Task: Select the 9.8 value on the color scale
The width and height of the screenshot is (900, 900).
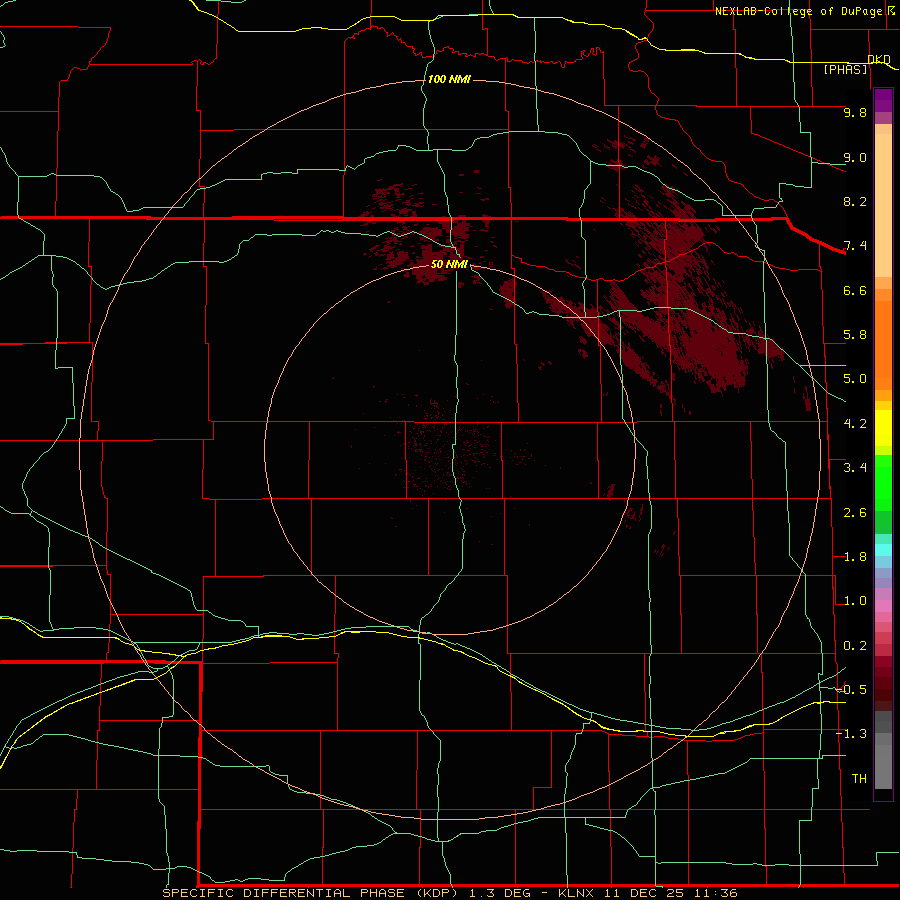Action: (x=855, y=112)
